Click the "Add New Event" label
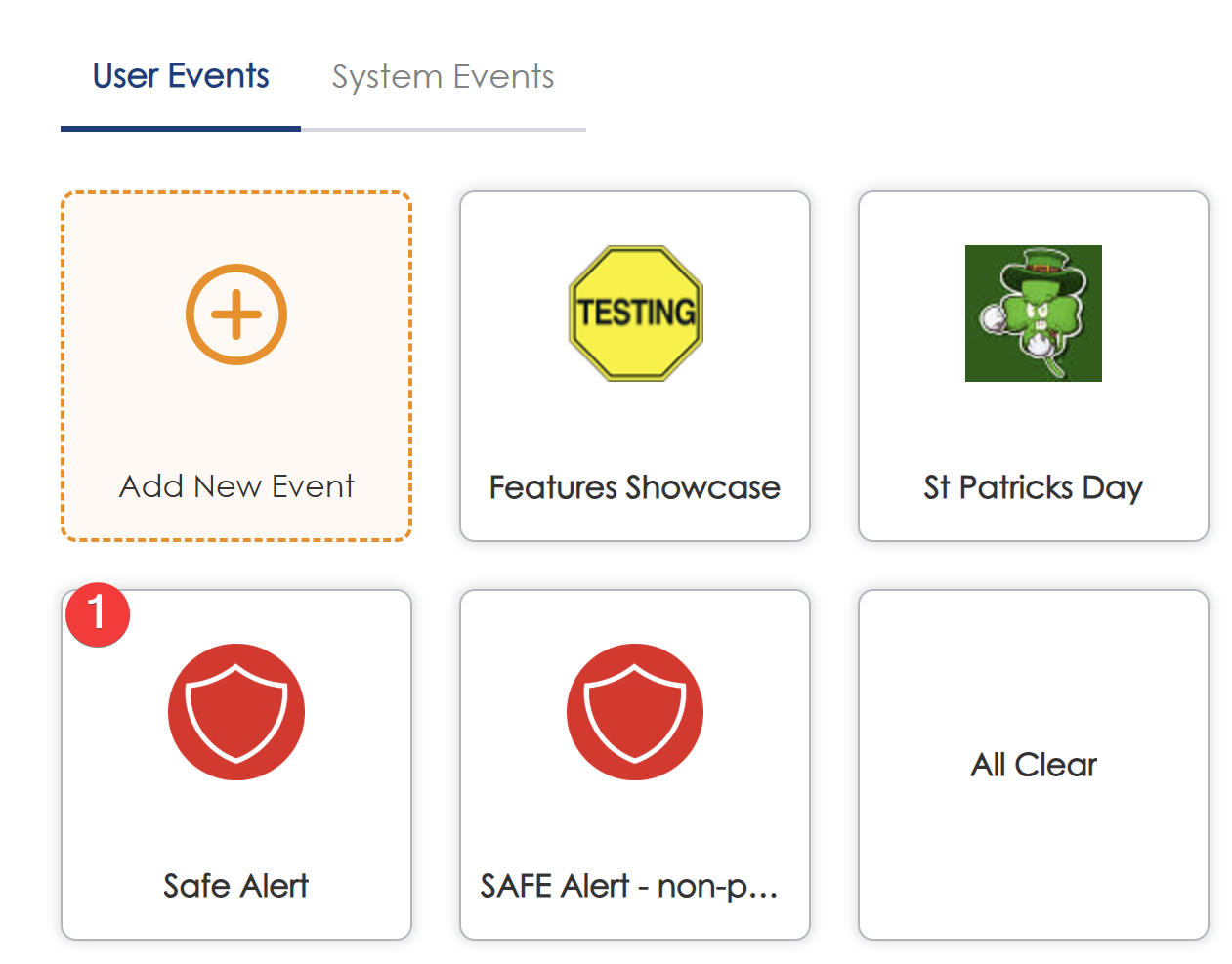This screenshot has width=1232, height=964. (x=236, y=486)
